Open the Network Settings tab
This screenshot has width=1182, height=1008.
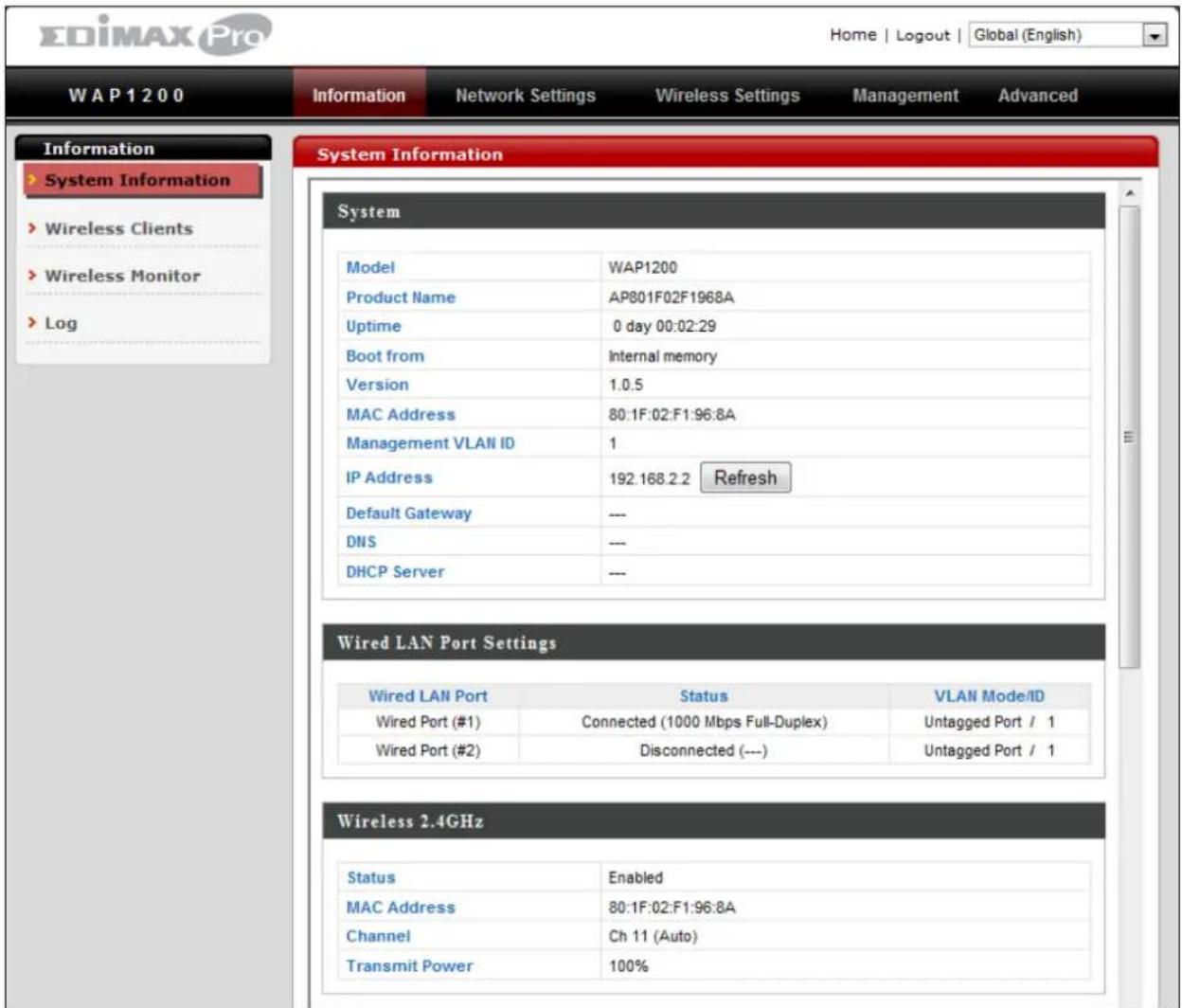pos(526,95)
